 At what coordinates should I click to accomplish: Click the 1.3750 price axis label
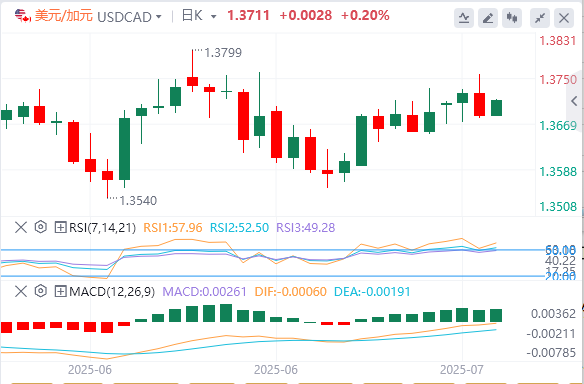coord(558,80)
